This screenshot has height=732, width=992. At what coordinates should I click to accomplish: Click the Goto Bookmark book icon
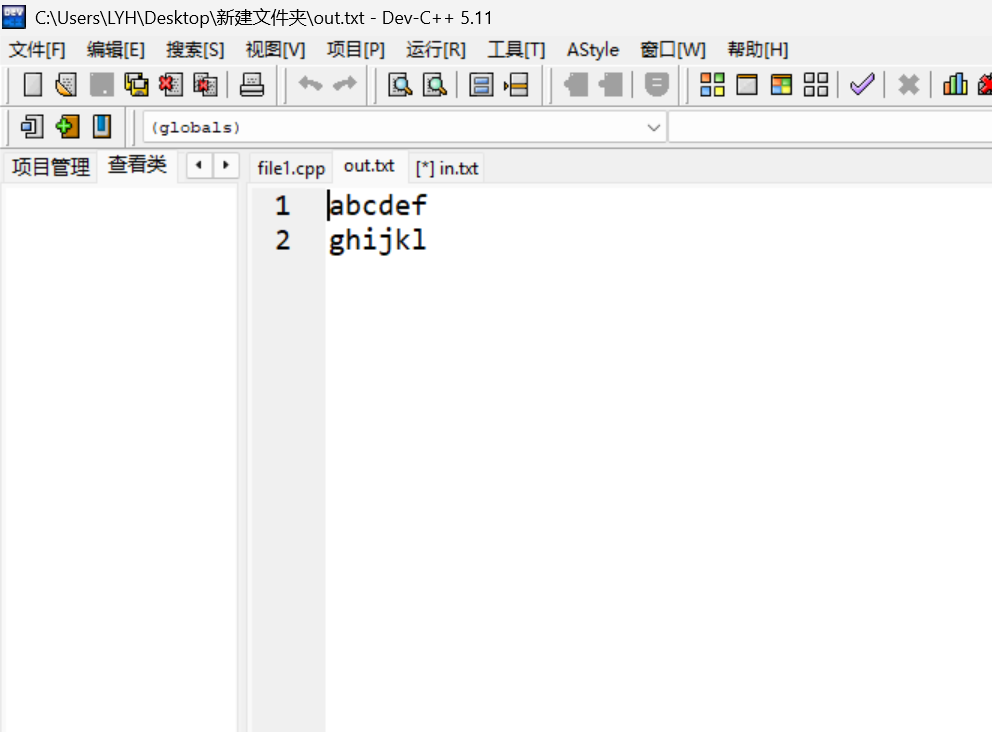pos(102,127)
